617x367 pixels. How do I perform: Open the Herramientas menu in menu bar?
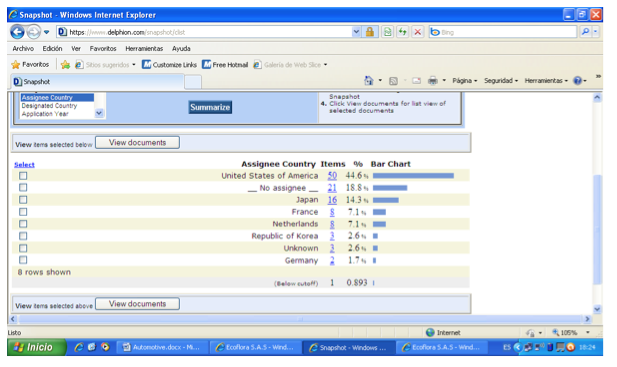click(x=144, y=48)
